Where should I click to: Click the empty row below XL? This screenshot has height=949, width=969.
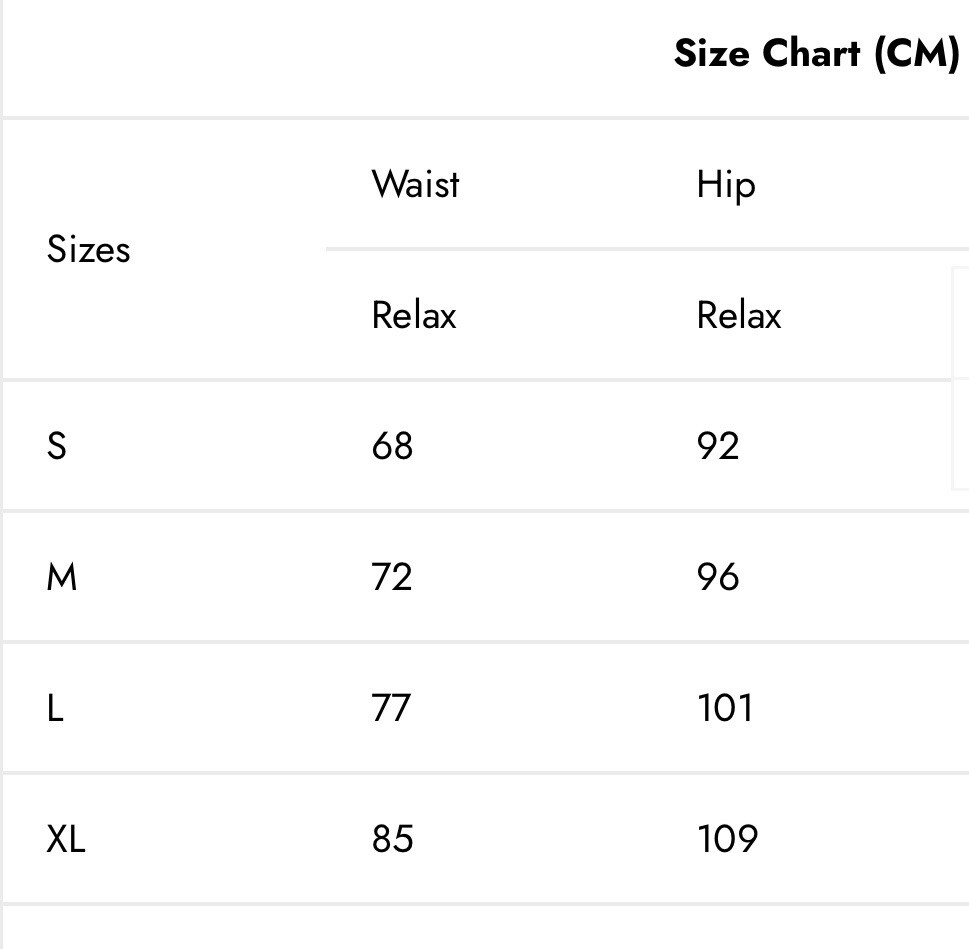click(x=486, y=928)
